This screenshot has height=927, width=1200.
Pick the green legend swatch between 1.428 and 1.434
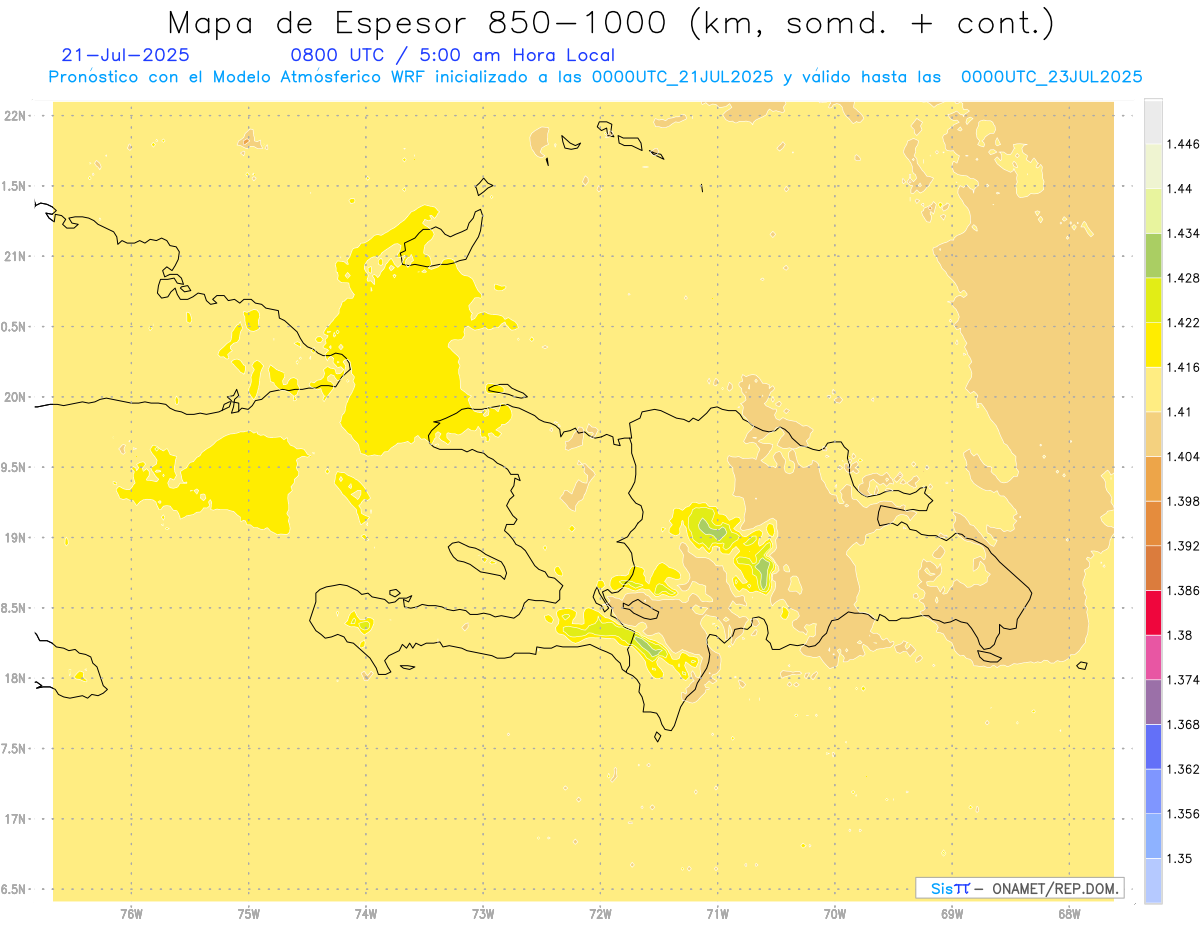(1153, 255)
